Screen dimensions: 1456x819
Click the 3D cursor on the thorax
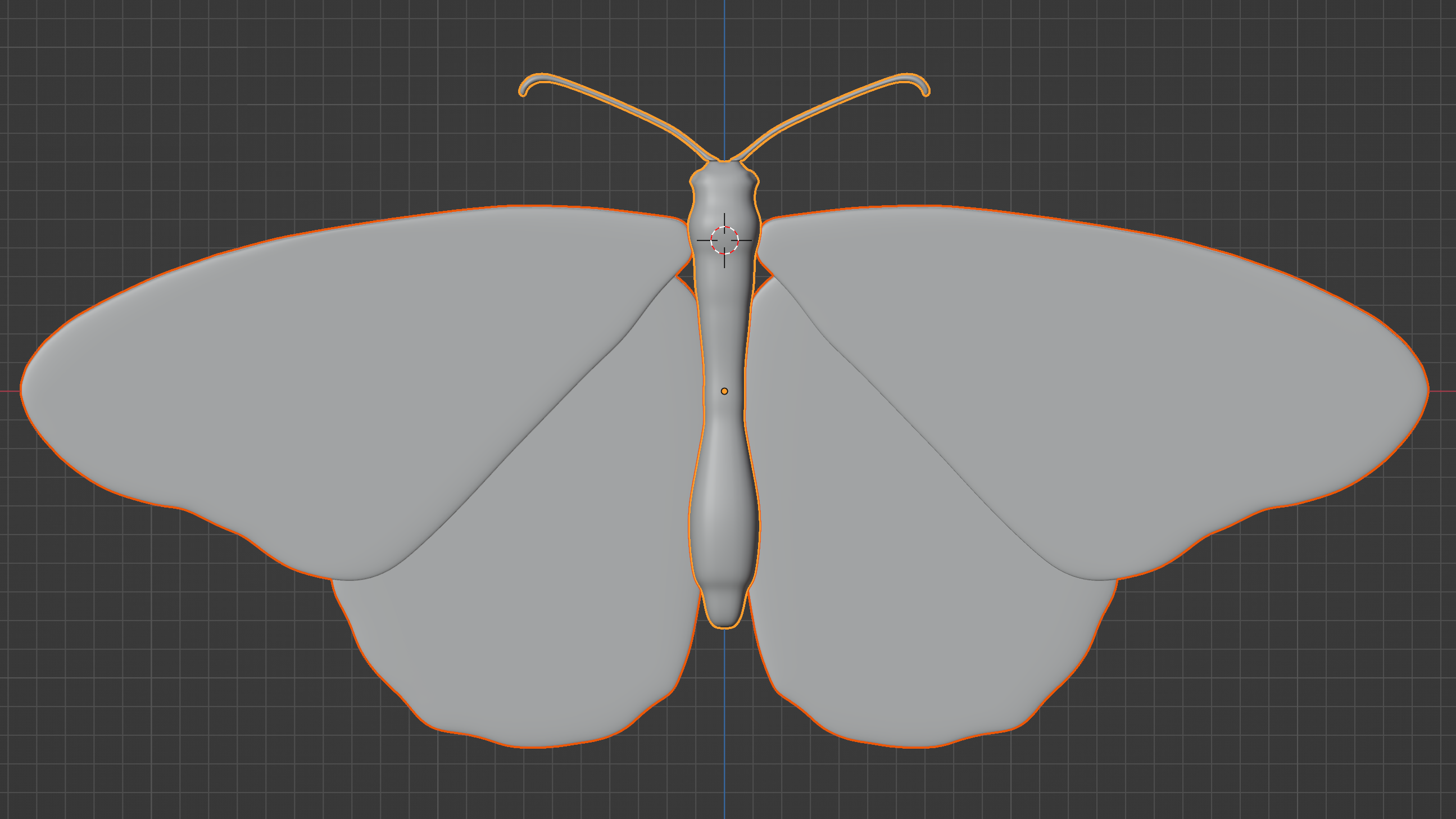pos(724,240)
